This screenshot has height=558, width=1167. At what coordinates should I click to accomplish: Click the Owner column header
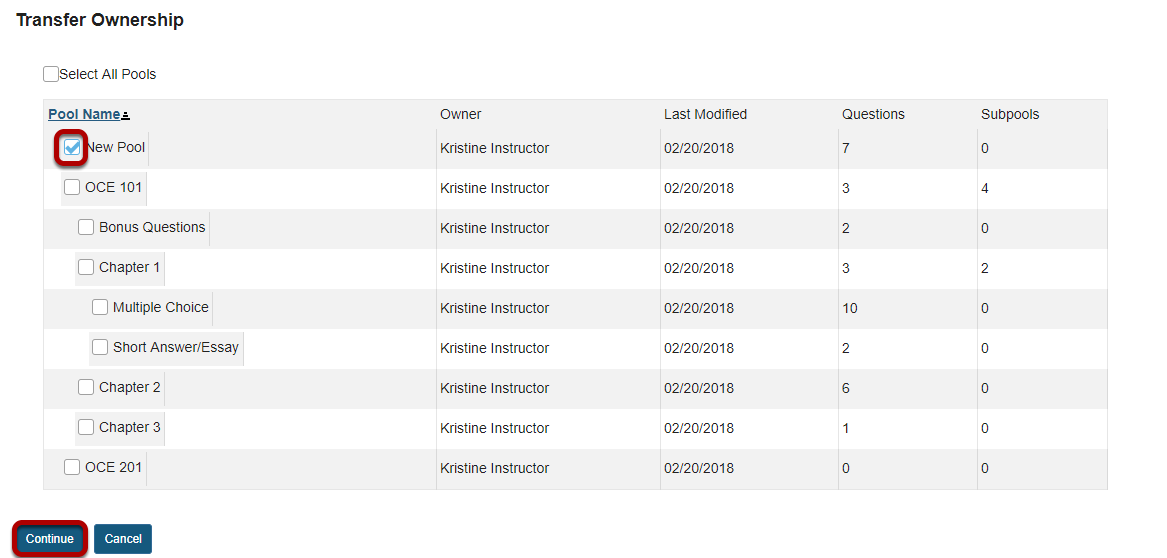pos(461,115)
